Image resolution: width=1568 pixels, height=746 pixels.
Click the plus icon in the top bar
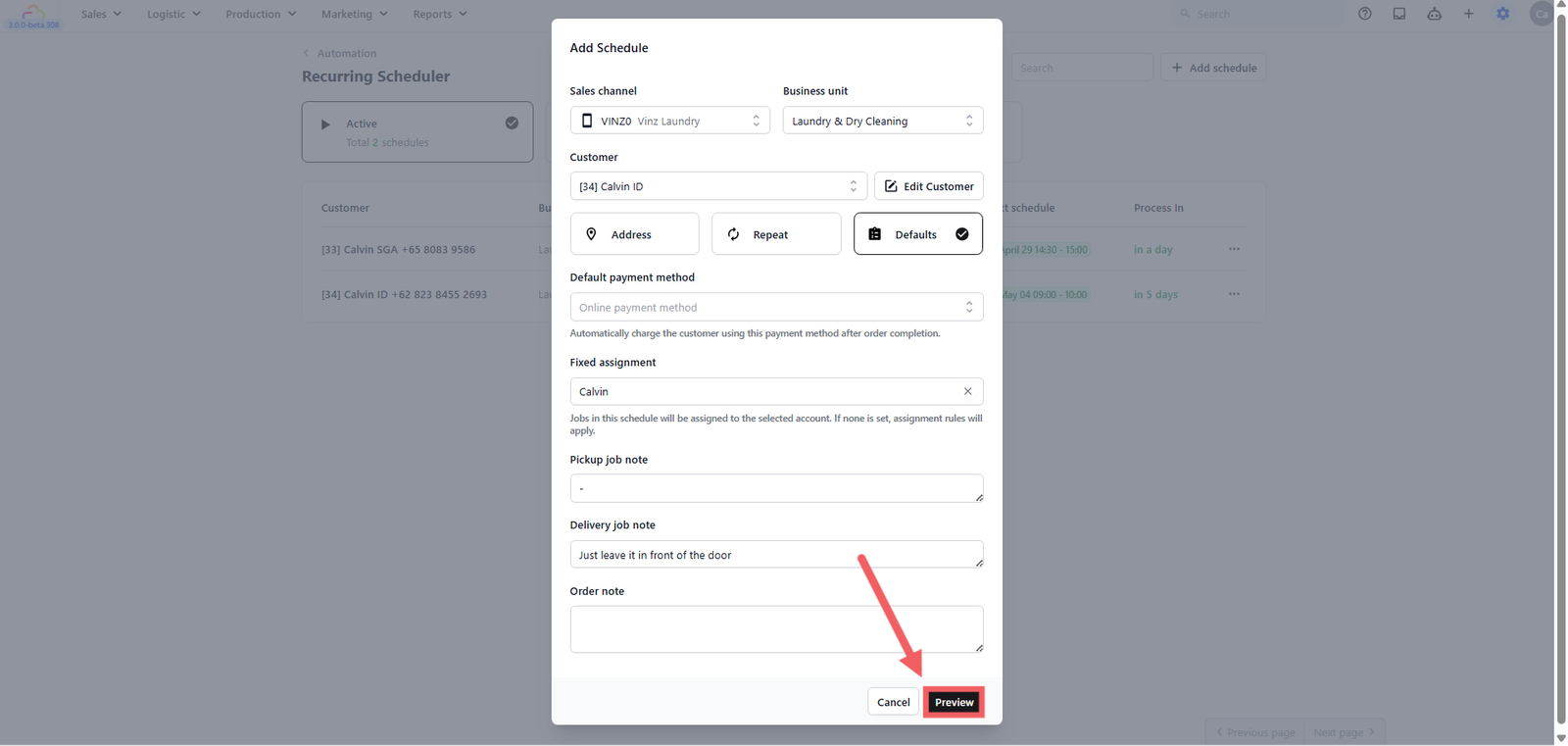point(1468,14)
